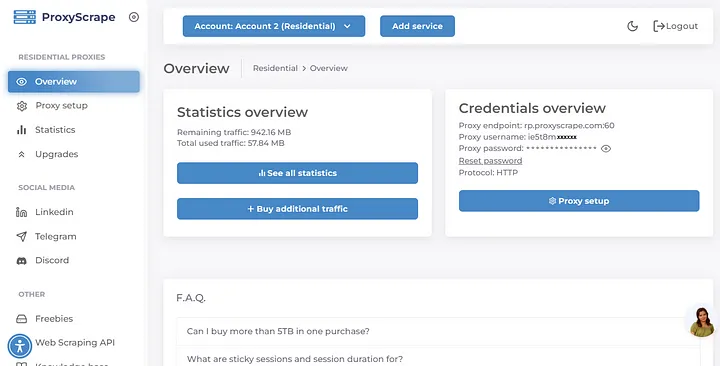Go to Proxy setup in sidebar

pyautogui.click(x=61, y=106)
